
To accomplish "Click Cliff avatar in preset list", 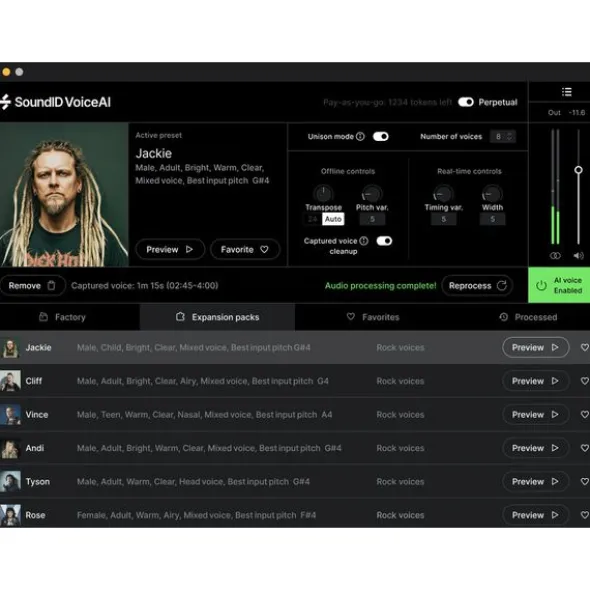I will pyautogui.click(x=10, y=381).
